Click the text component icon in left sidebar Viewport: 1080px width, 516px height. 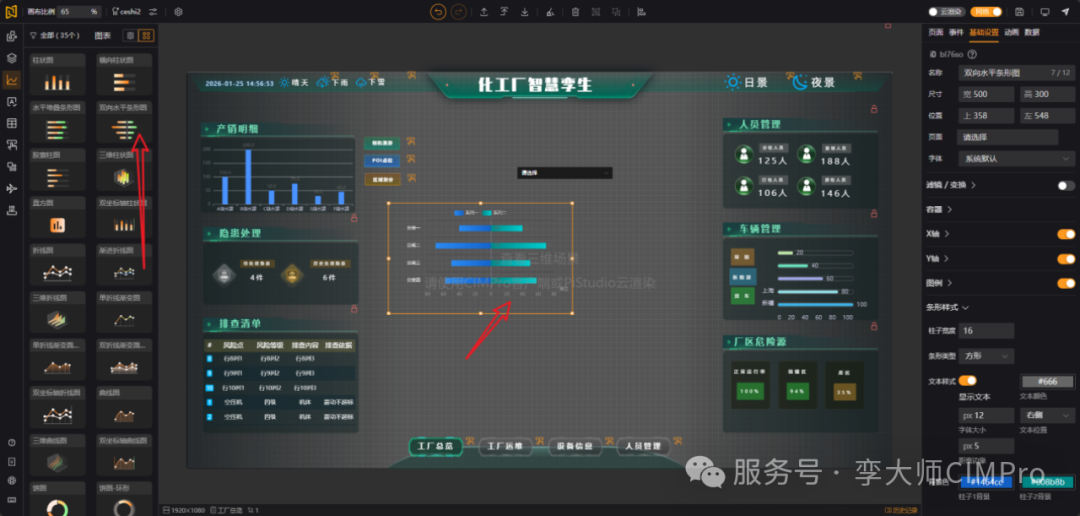pos(12,101)
